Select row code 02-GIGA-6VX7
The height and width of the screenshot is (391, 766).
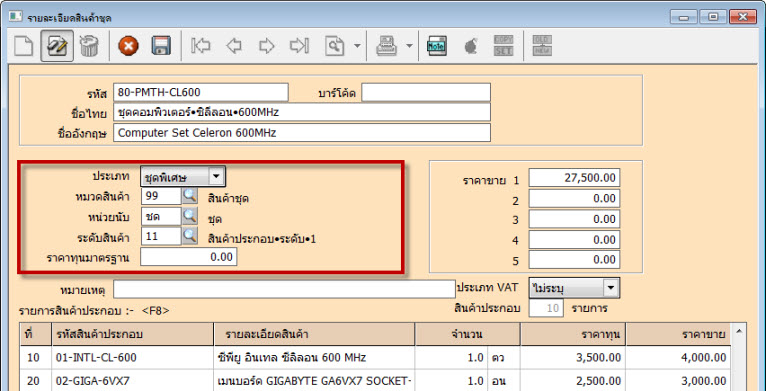[x=132, y=381]
